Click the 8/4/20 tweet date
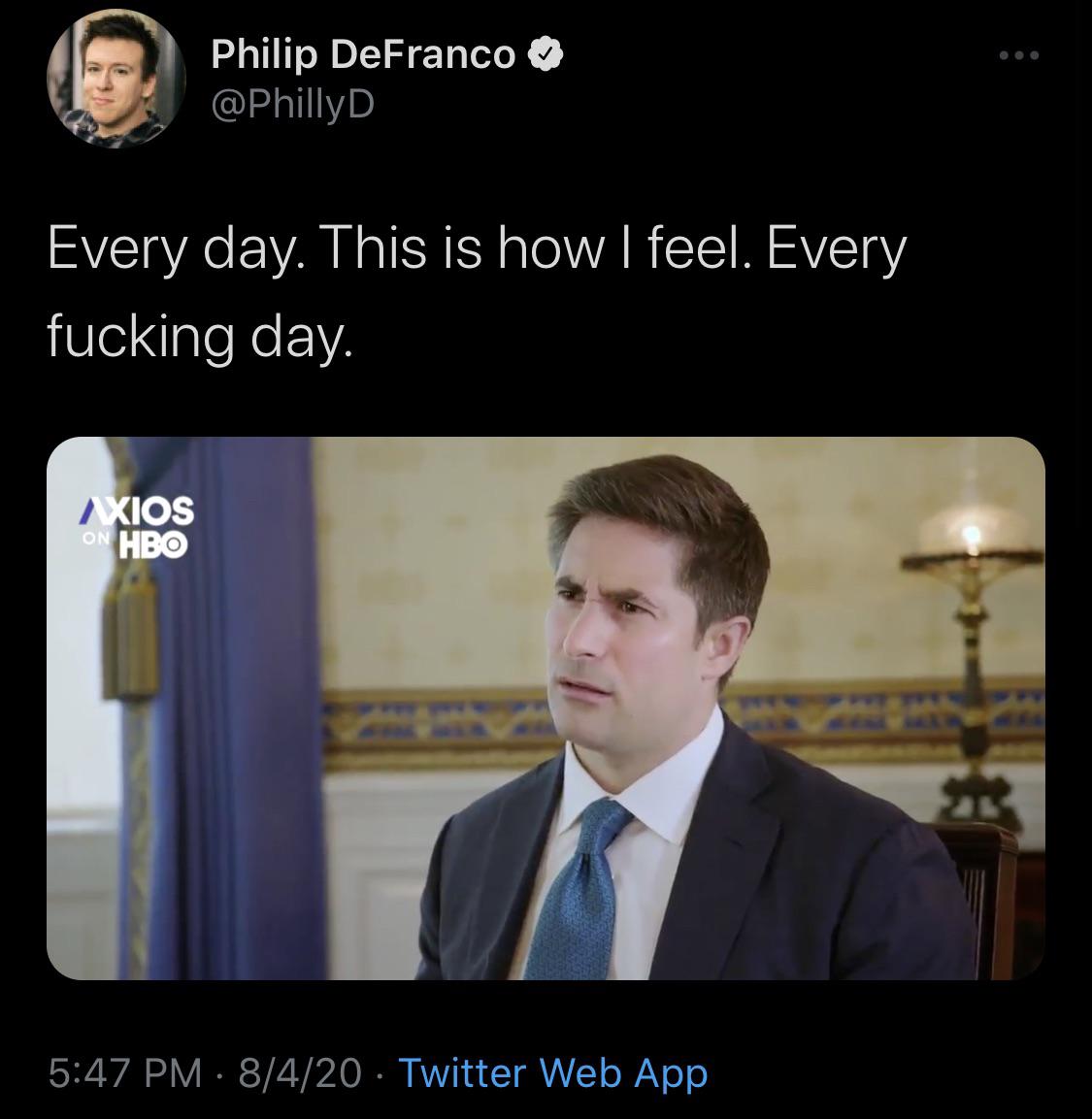 point(299,1072)
